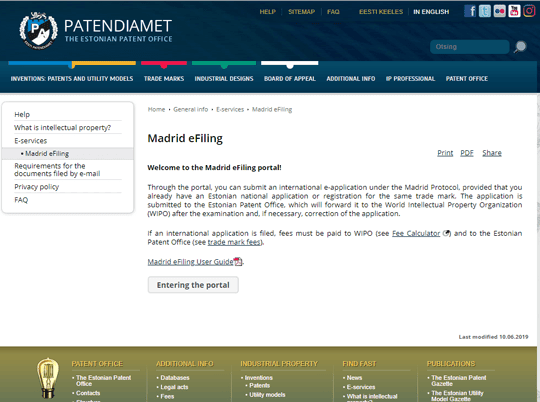Open The Estonian Utility Model Gazette link

(457, 396)
